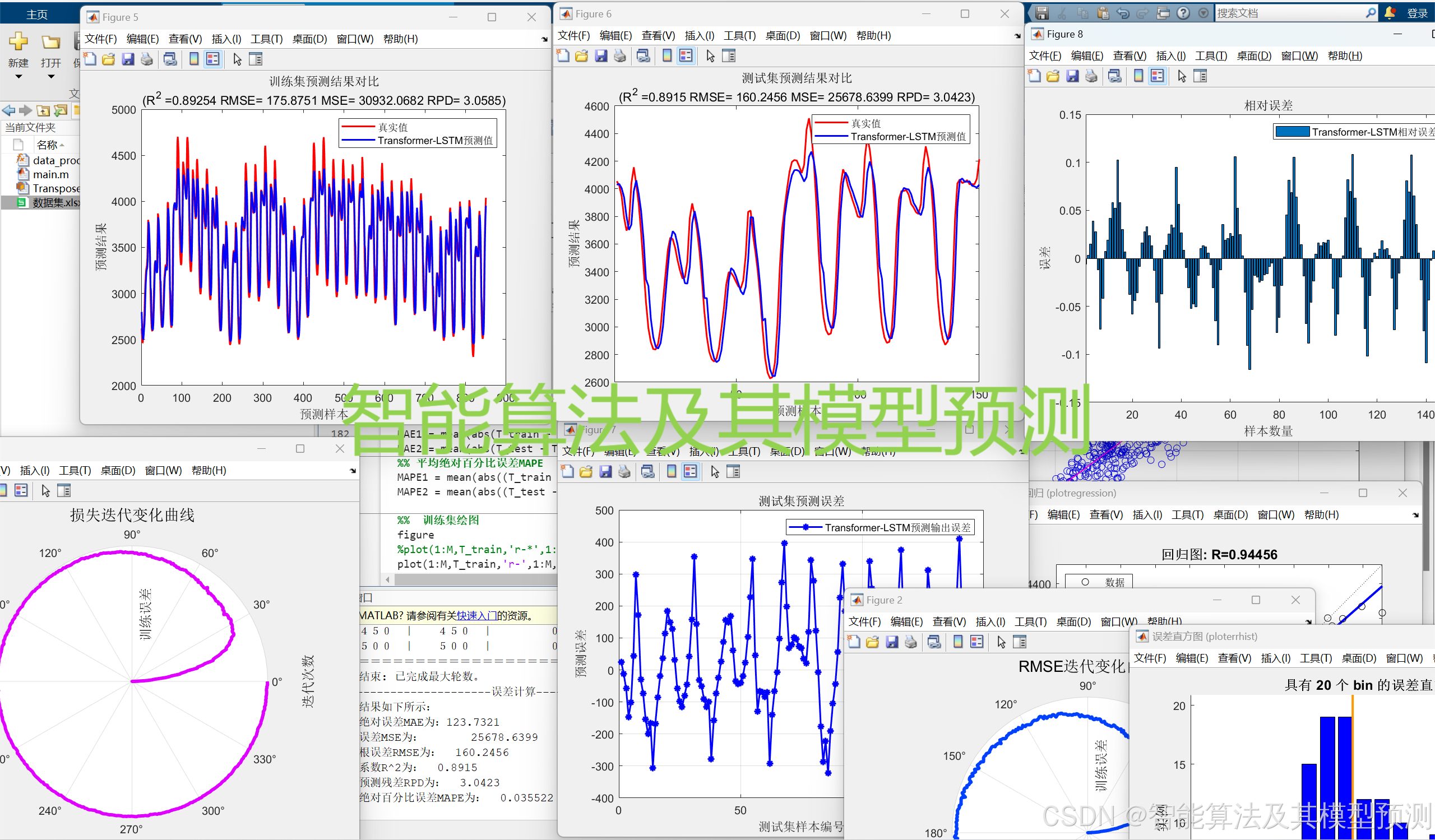Image resolution: width=1435 pixels, height=840 pixels.
Task: Create new figure from Figure 7 toolbar
Action: coord(567,471)
